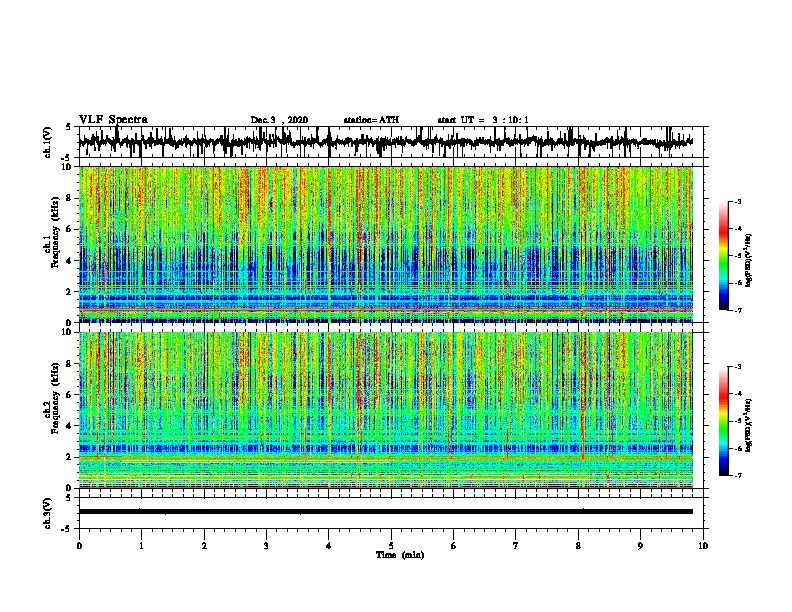Select the date text "Dec. 3, 2020"

[279, 120]
